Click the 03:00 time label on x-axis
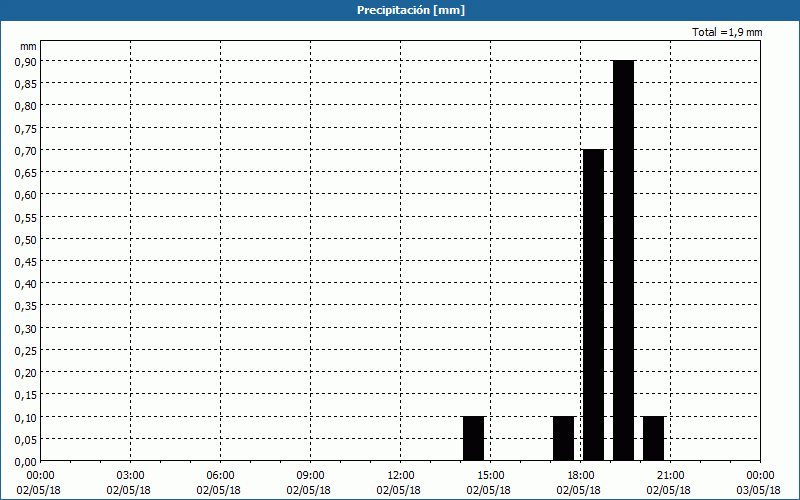 tap(131, 476)
